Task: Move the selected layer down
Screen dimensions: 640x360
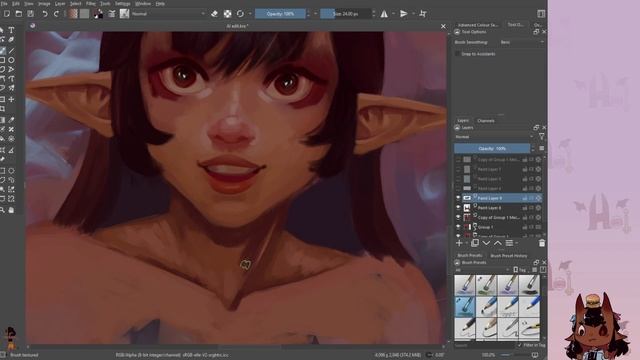Action: coord(486,243)
